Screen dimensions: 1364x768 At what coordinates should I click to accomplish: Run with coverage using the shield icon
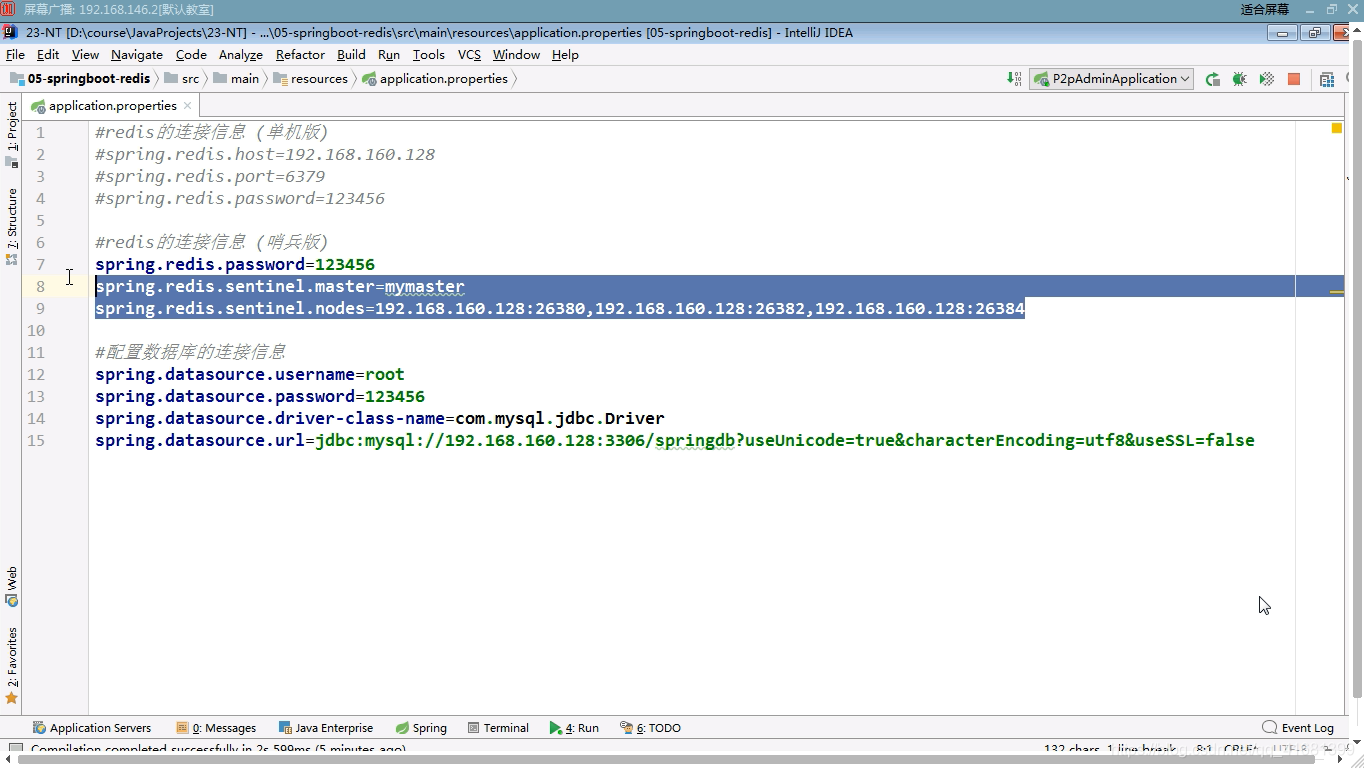(x=1267, y=79)
